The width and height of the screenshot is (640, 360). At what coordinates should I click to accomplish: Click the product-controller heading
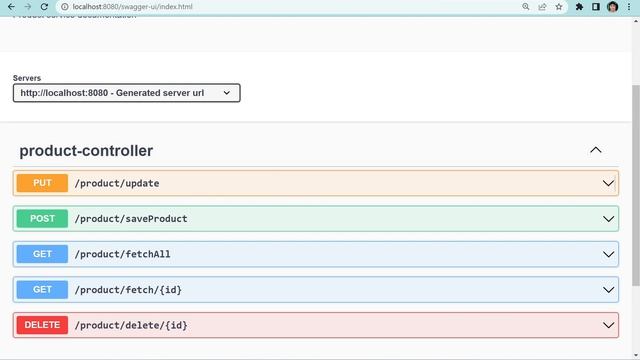[x=86, y=151]
